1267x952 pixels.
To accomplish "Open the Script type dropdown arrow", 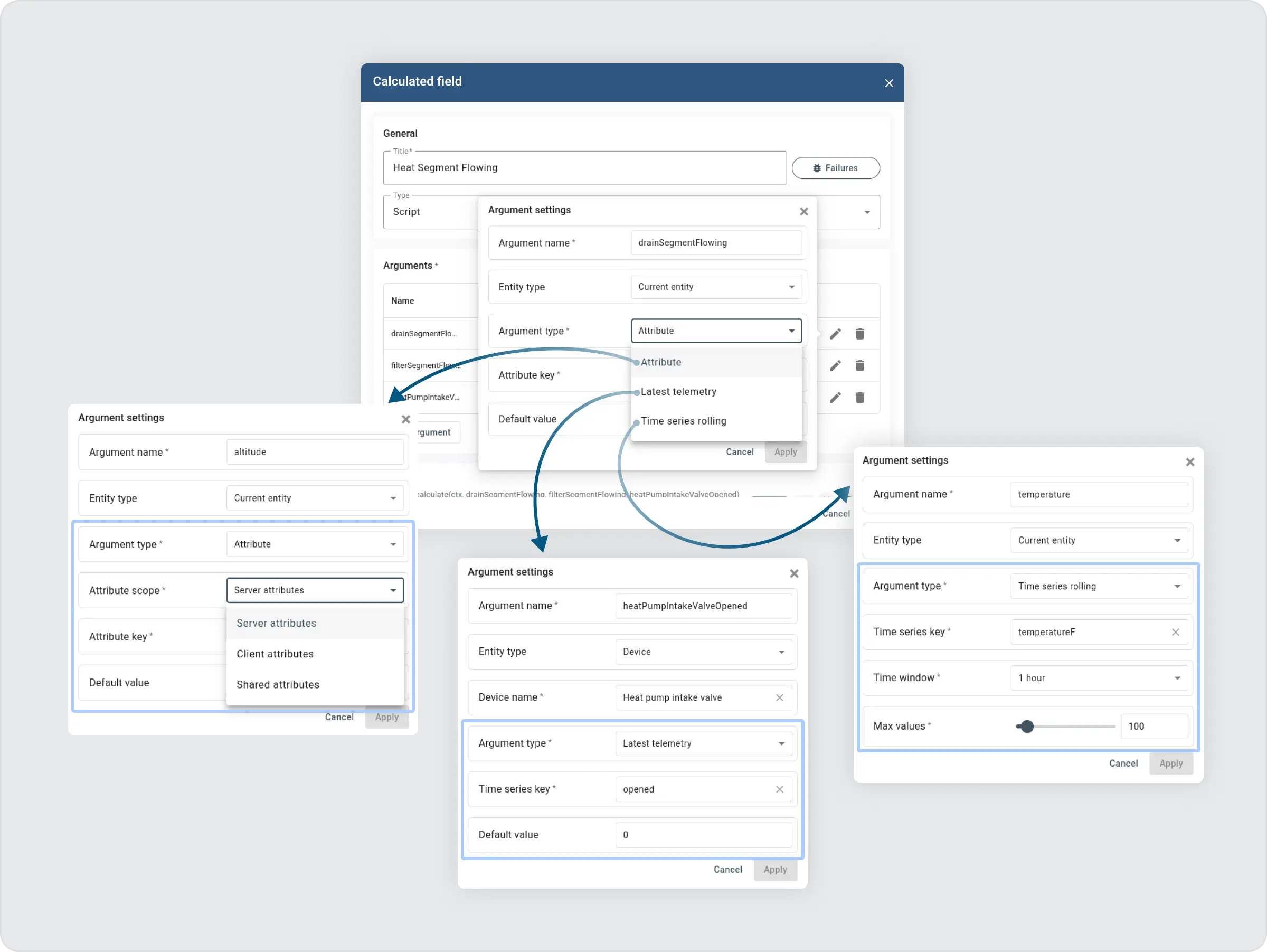I will click(x=867, y=212).
